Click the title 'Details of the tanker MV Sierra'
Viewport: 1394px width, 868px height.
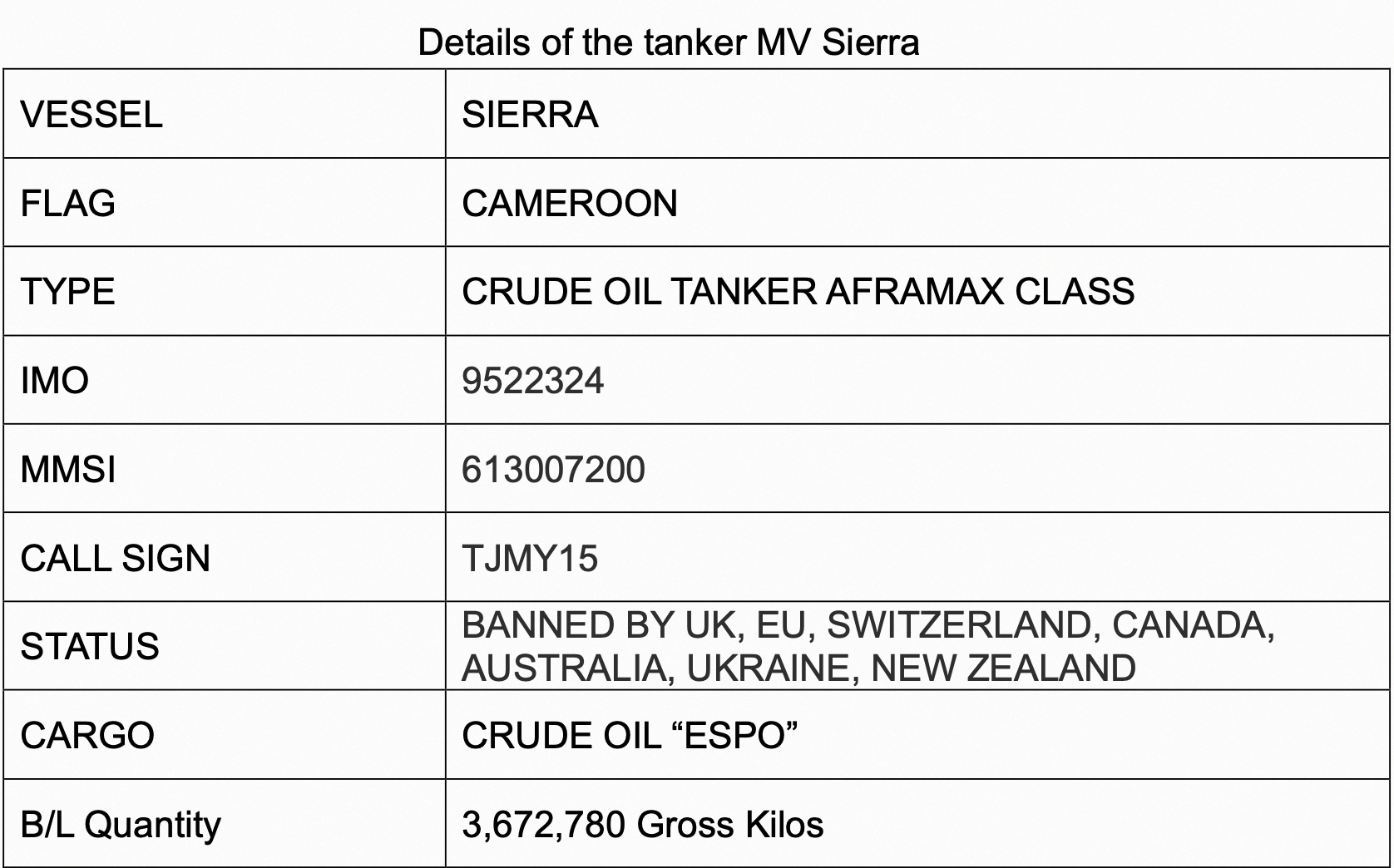(668, 42)
